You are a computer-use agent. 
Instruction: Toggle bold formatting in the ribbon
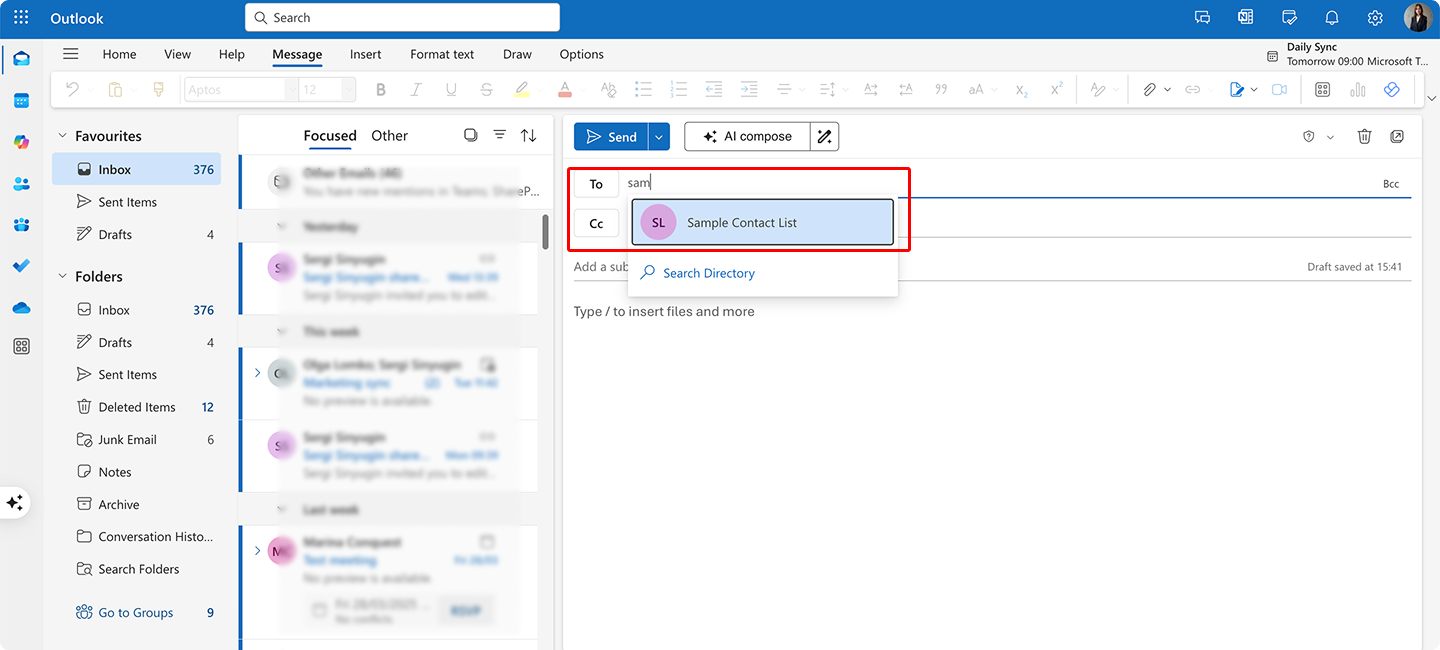pos(380,89)
